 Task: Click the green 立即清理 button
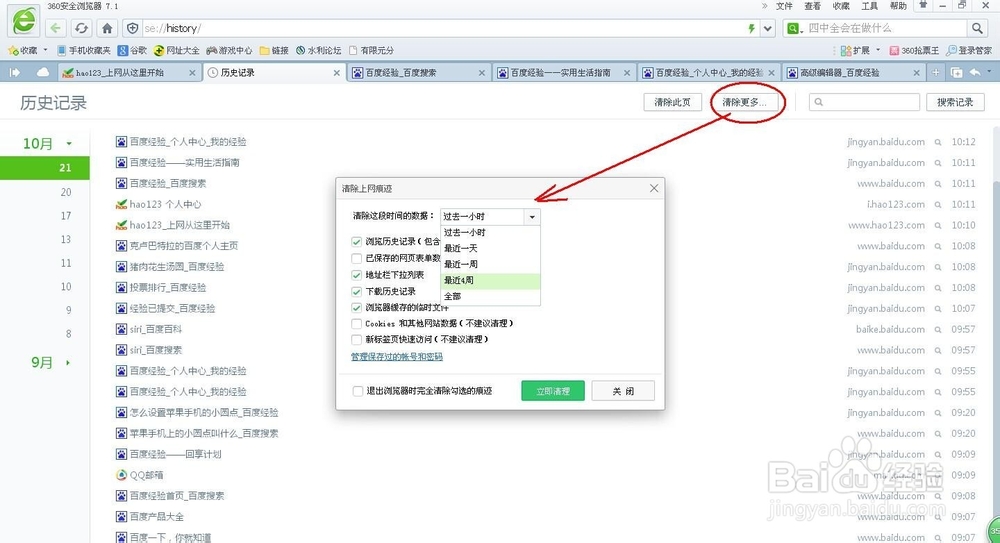(553, 391)
